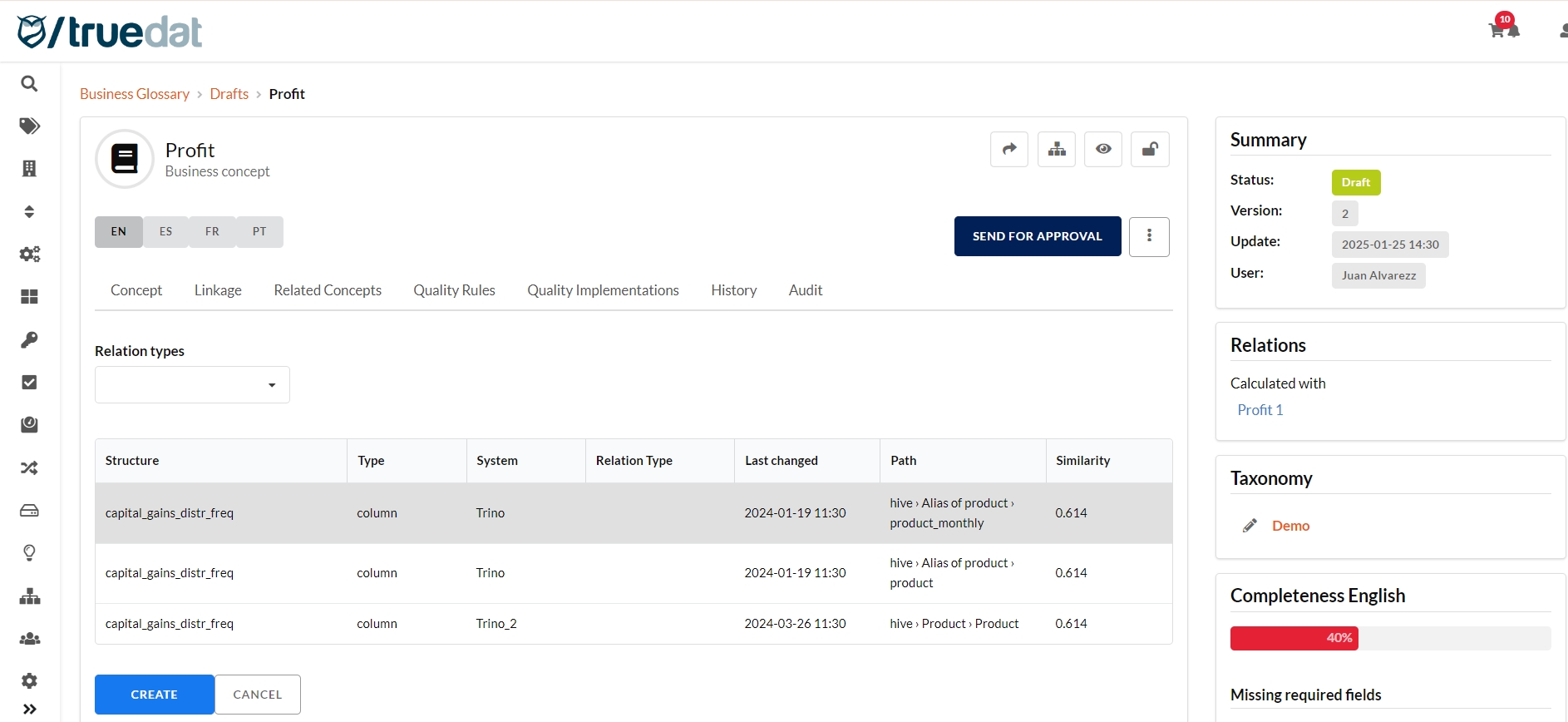
Task: Switch to the Quality Rules tab
Action: pos(454,290)
